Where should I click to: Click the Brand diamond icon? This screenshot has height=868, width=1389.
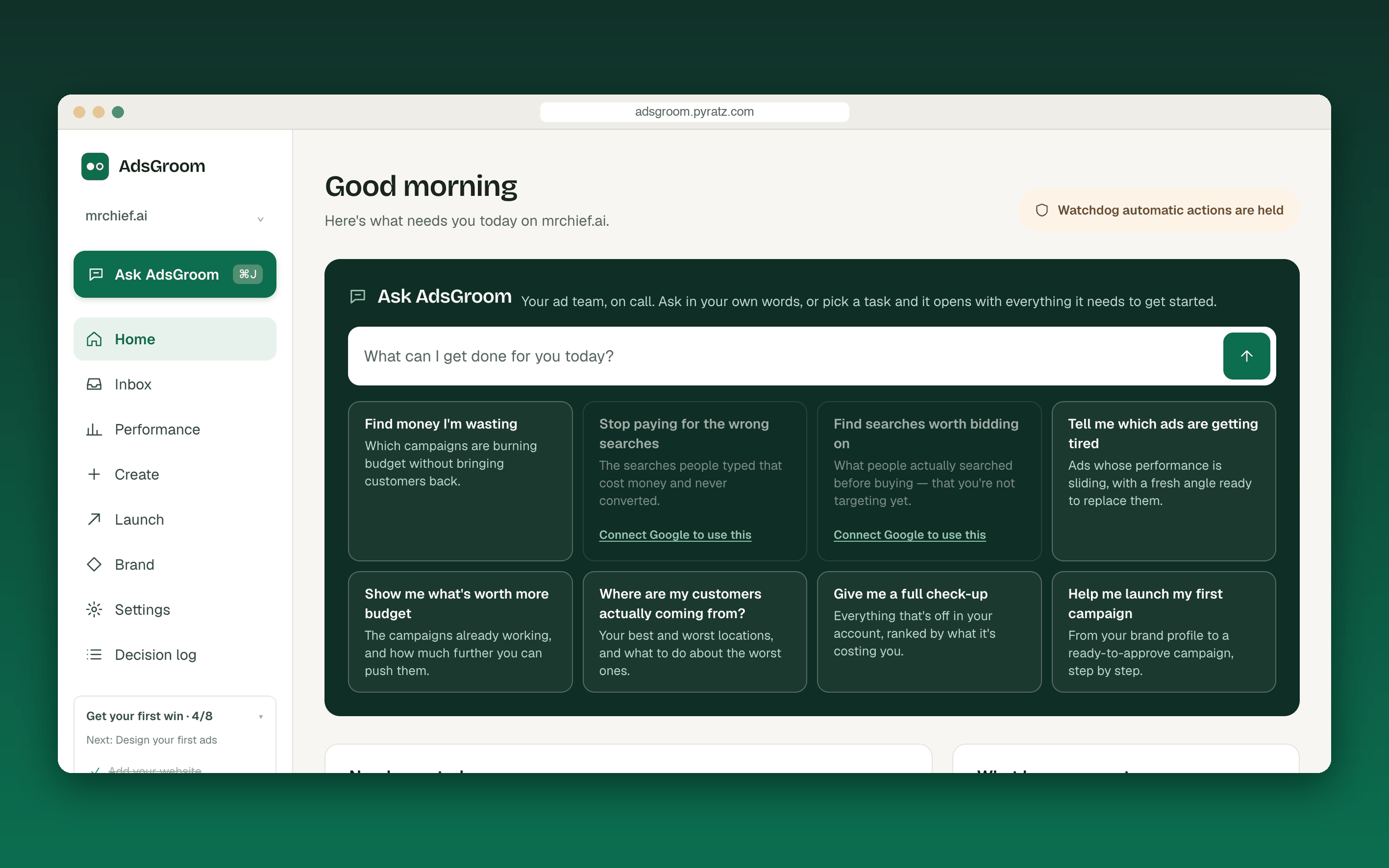[94, 564]
